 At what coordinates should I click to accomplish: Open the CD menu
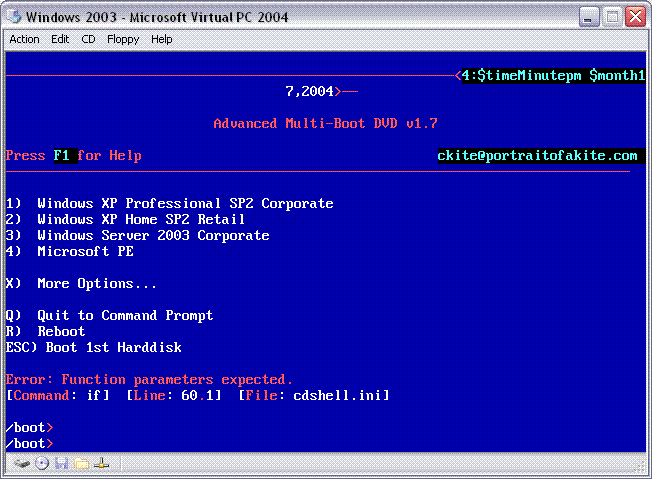coord(88,39)
